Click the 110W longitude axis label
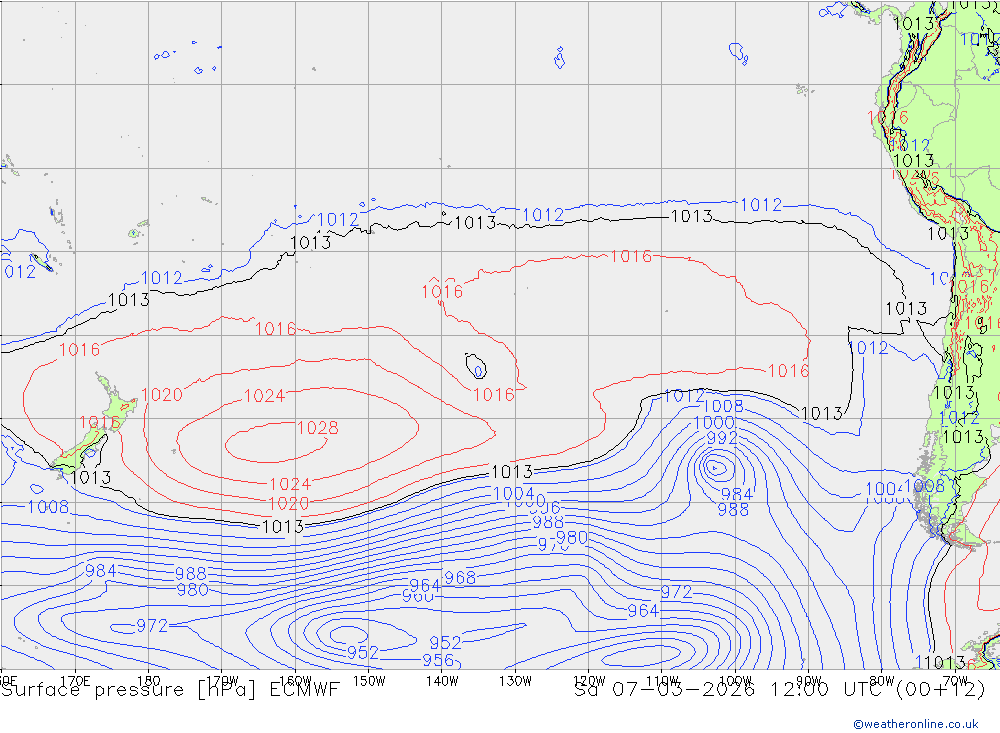 [662, 681]
